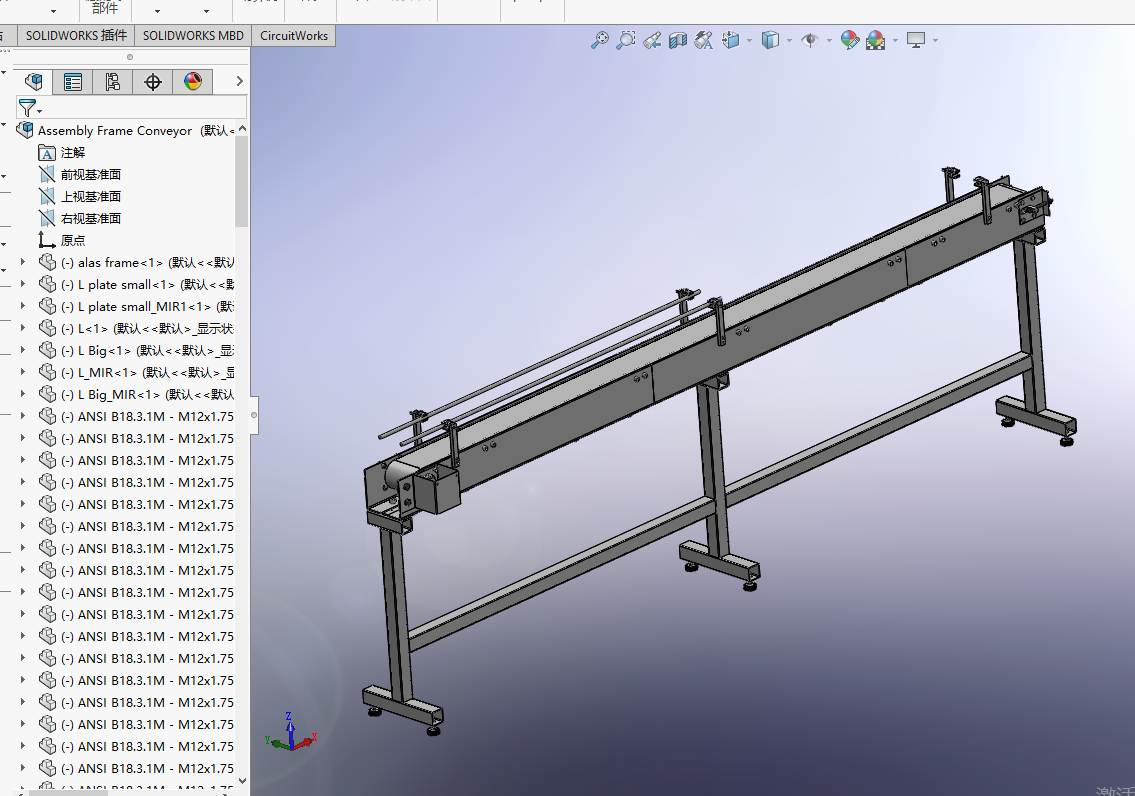Activate the Section View icon
Image resolution: width=1135 pixels, height=796 pixels.
pyautogui.click(x=678, y=40)
